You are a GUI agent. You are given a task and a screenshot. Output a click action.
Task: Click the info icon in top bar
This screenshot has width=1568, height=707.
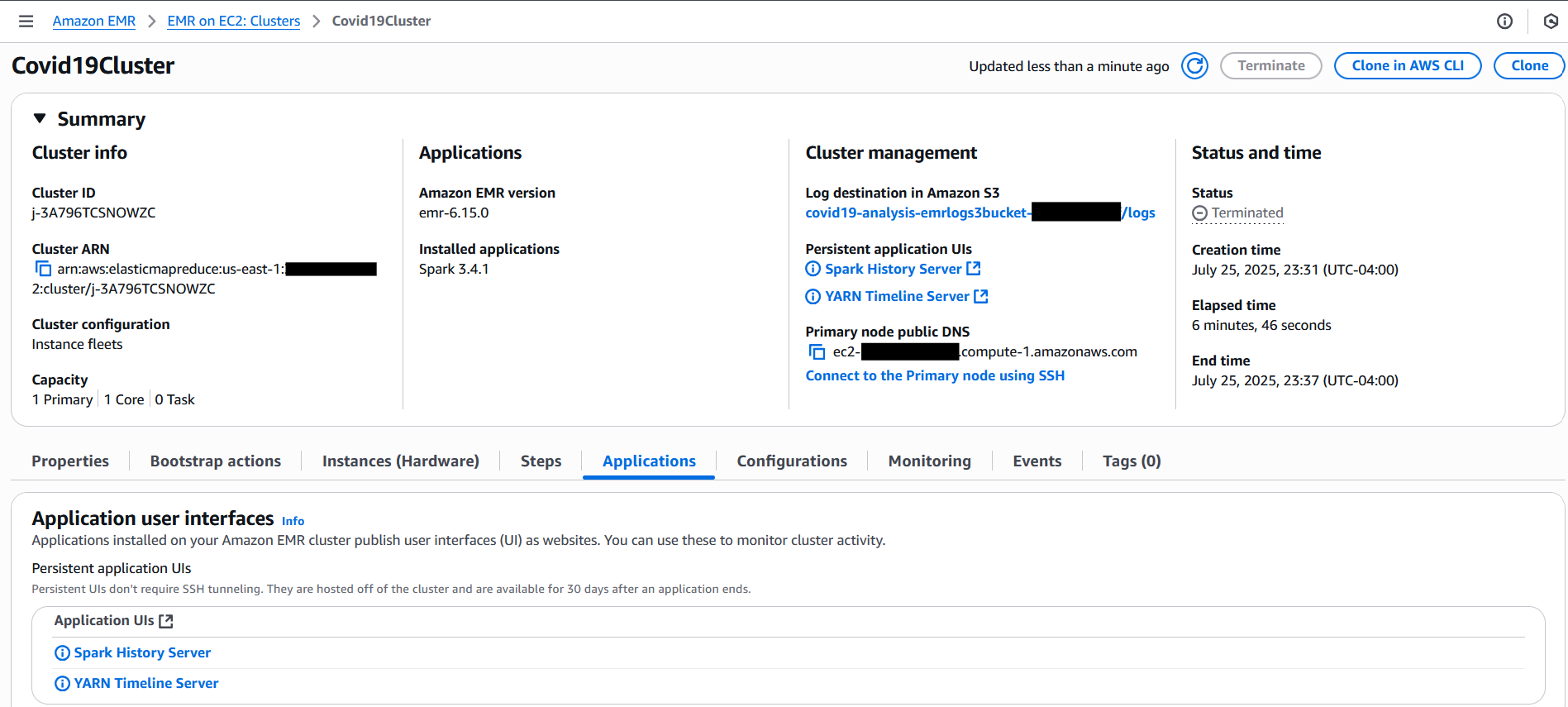pos(1504,21)
